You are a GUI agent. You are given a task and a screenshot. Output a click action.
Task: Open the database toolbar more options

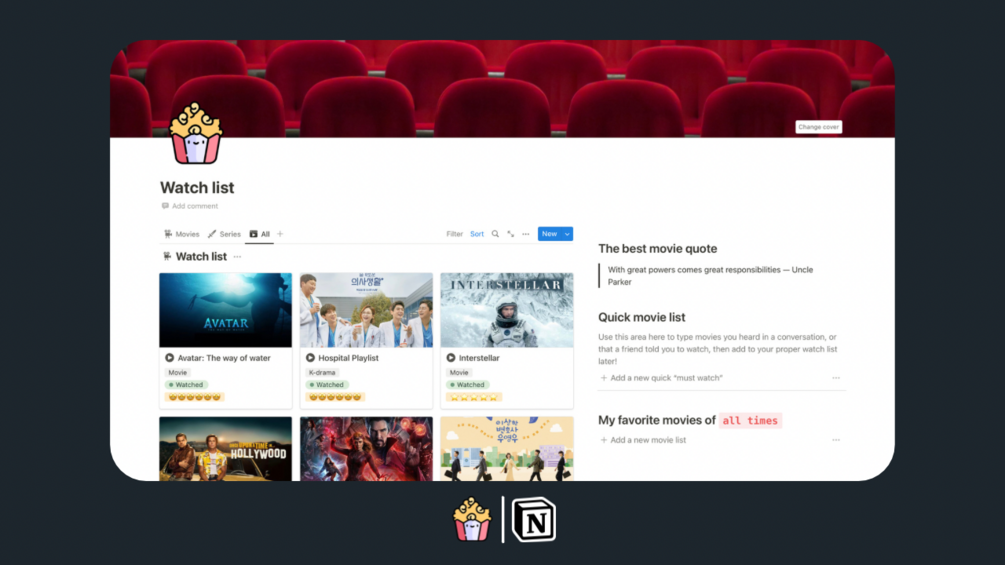[x=526, y=234]
